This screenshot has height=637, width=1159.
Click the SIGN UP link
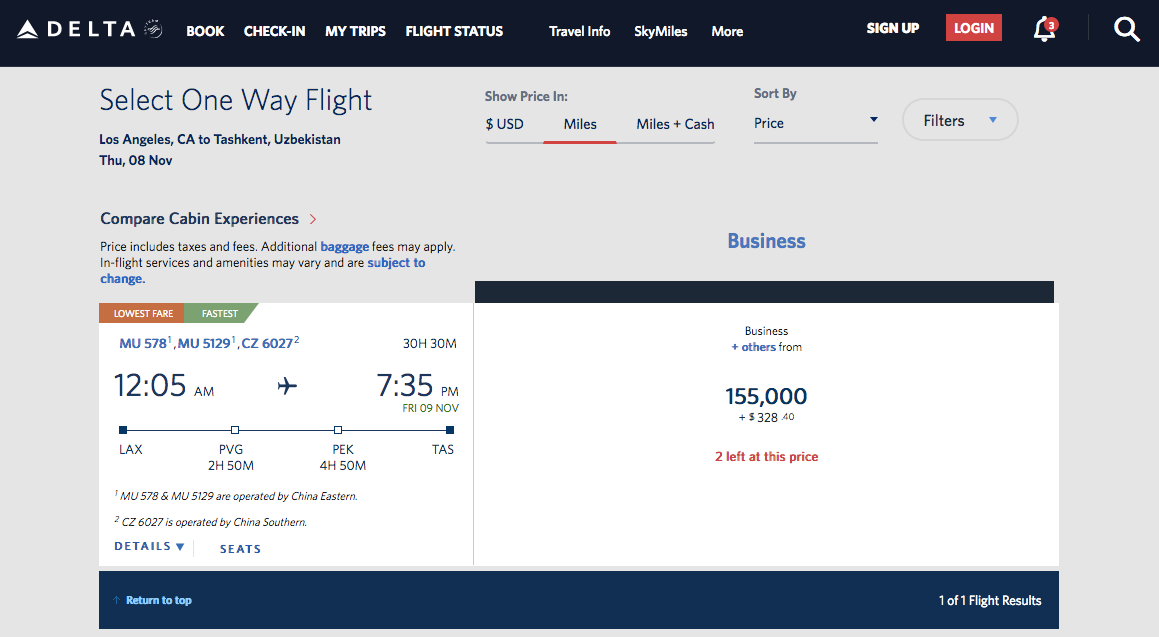[x=892, y=28]
